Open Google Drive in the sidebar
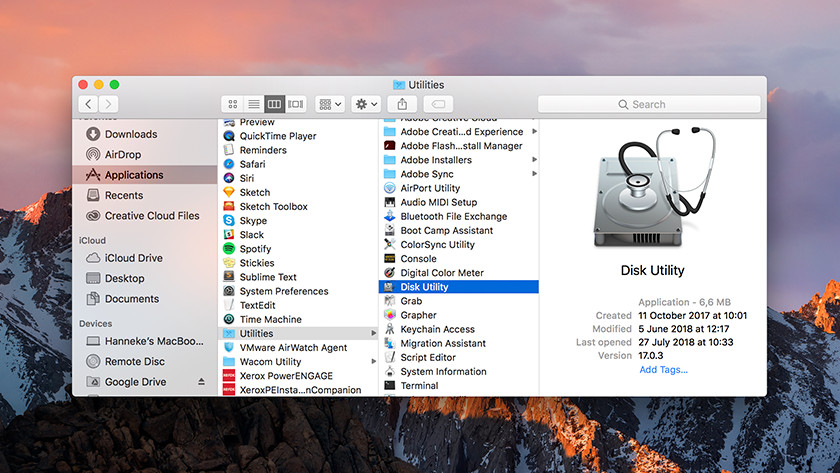The width and height of the screenshot is (840, 473). click(135, 381)
